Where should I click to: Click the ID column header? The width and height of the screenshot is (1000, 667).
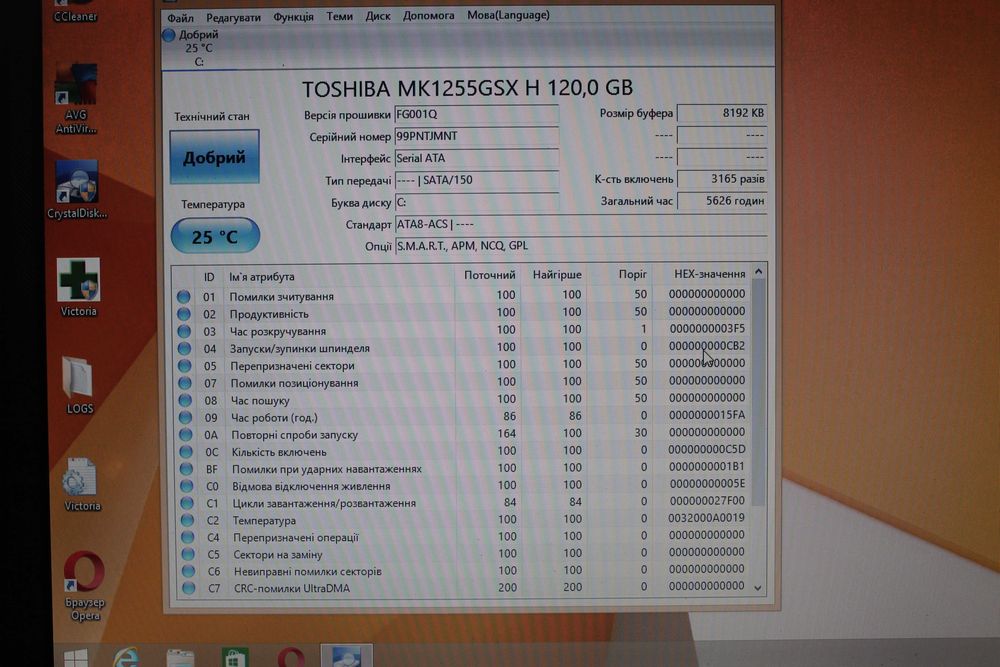pos(209,277)
